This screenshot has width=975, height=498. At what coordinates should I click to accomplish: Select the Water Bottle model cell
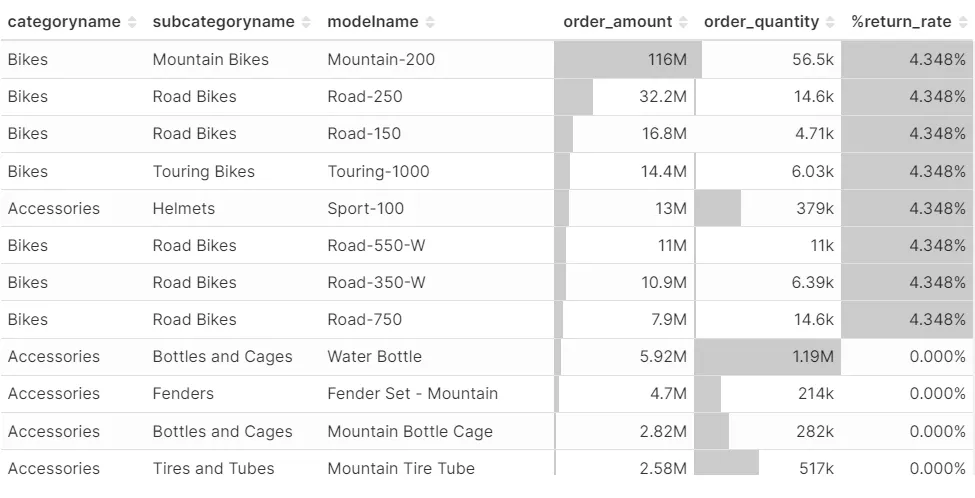click(374, 357)
